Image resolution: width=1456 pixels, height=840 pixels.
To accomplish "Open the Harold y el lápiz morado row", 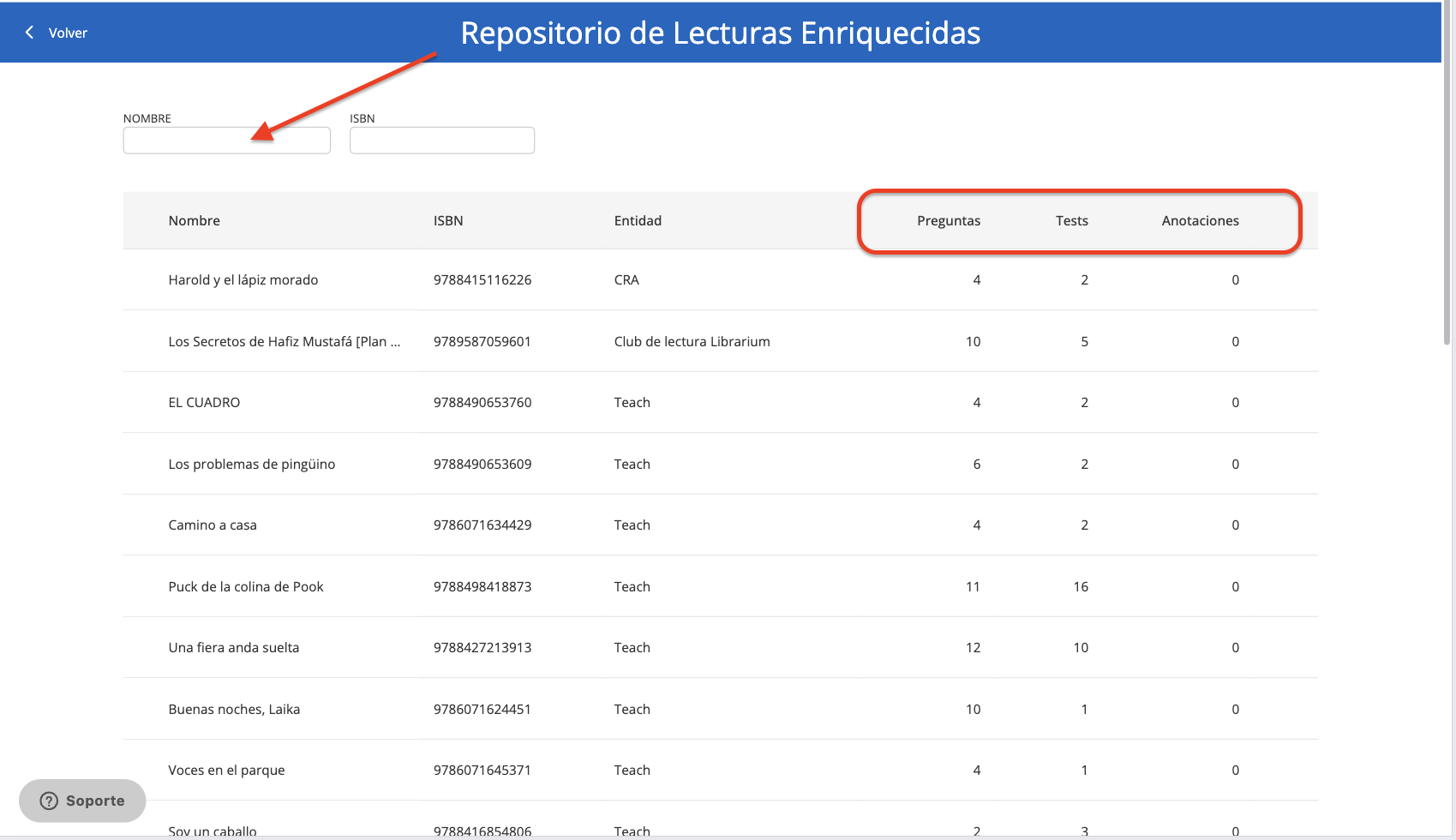I will point(721,280).
